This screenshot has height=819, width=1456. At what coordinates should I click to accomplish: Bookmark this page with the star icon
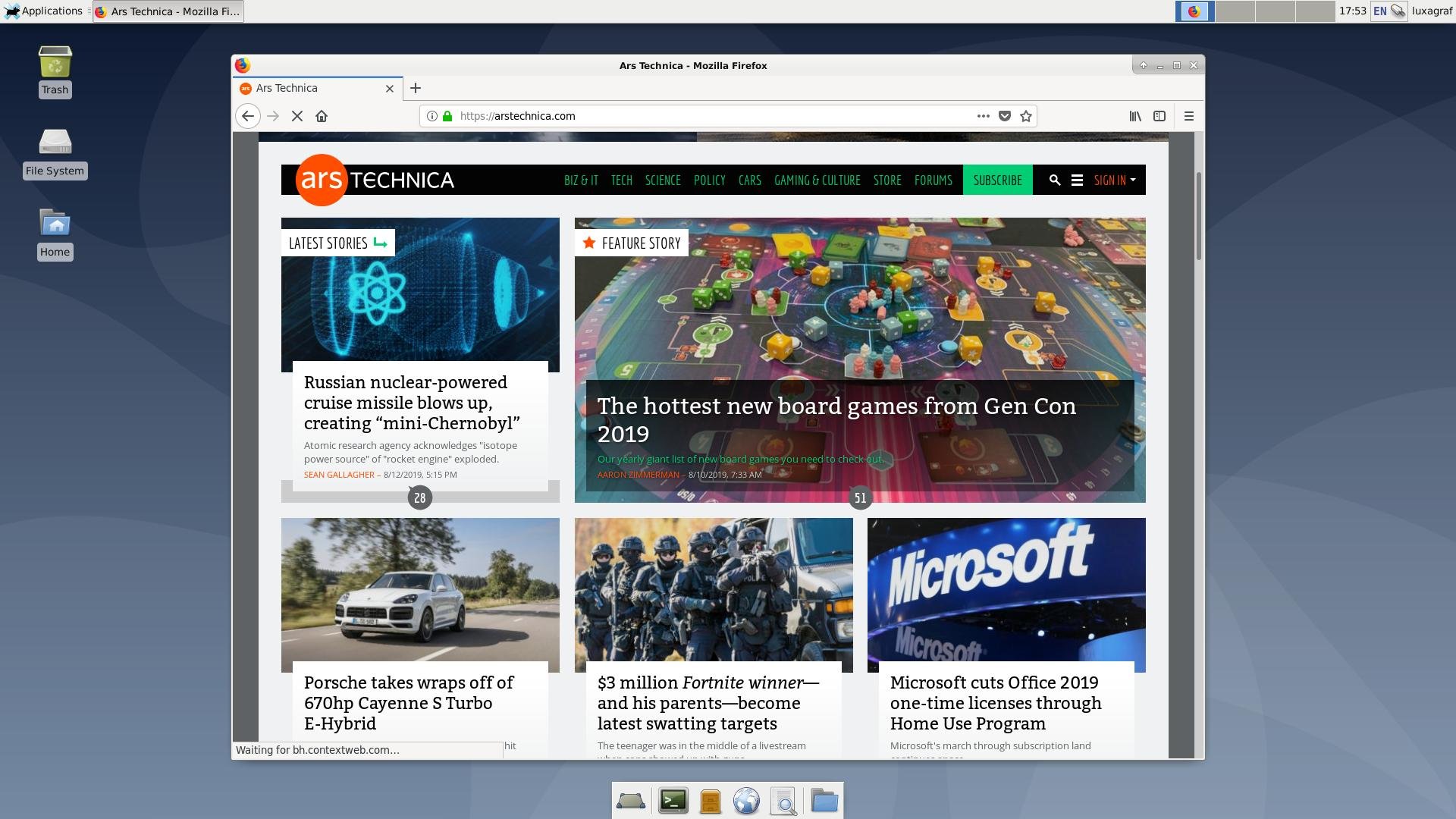point(1026,116)
